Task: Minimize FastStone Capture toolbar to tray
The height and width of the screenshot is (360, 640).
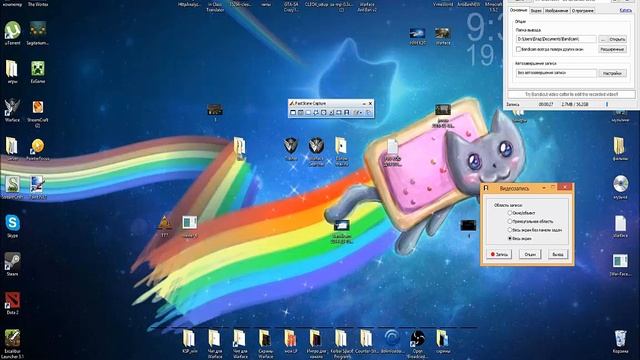Action: 364,104
